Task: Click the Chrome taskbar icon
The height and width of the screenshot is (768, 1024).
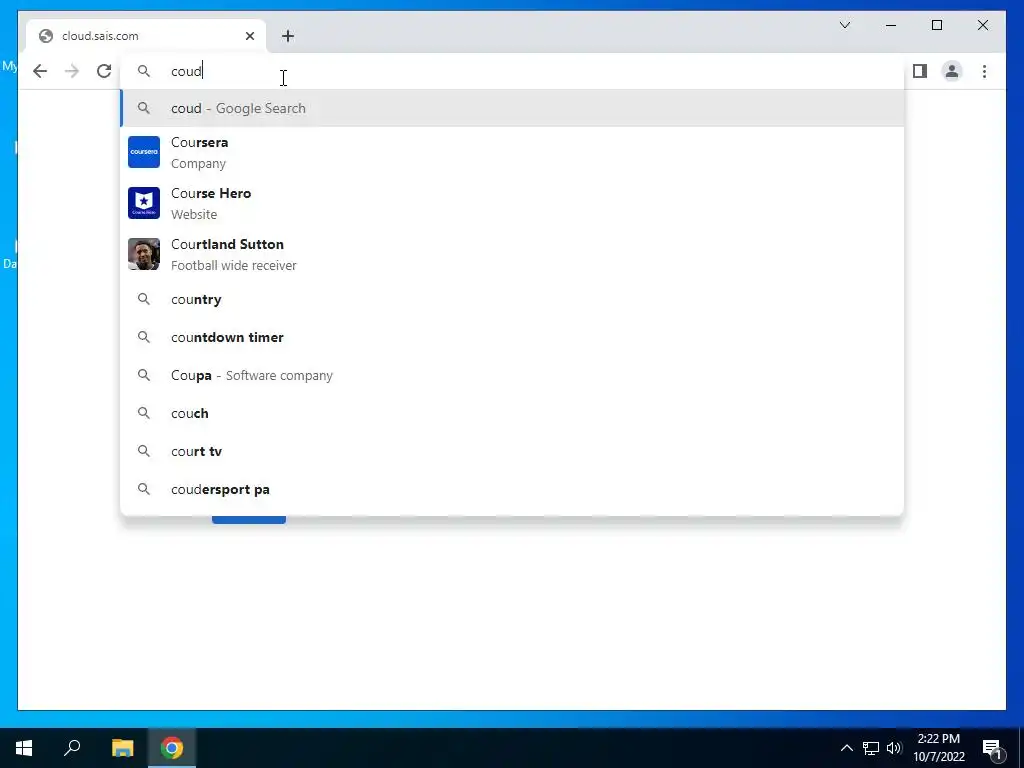Action: (172, 748)
